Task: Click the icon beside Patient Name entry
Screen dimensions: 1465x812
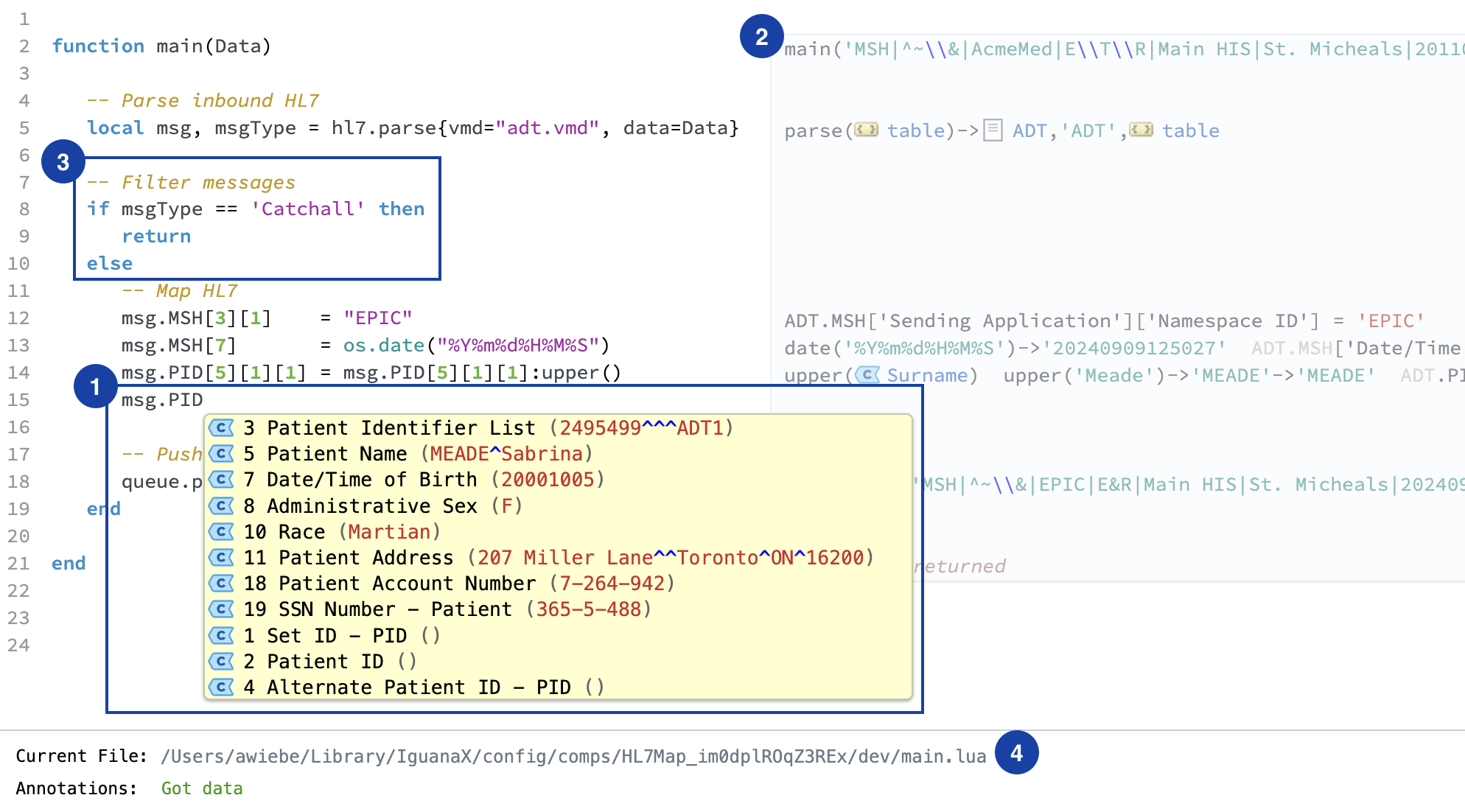Action: tap(221, 454)
